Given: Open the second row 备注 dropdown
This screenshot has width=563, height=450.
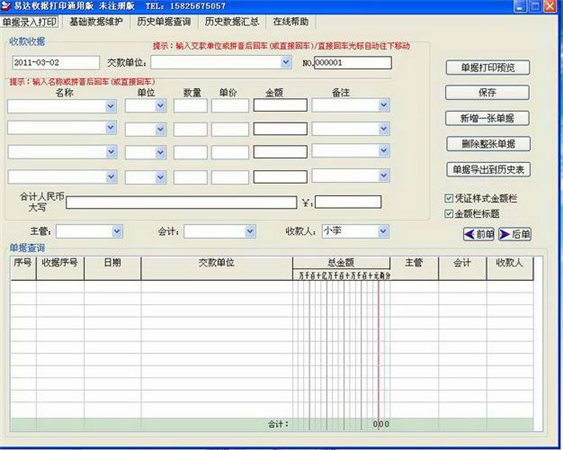Looking at the screenshot, I should click(x=384, y=129).
